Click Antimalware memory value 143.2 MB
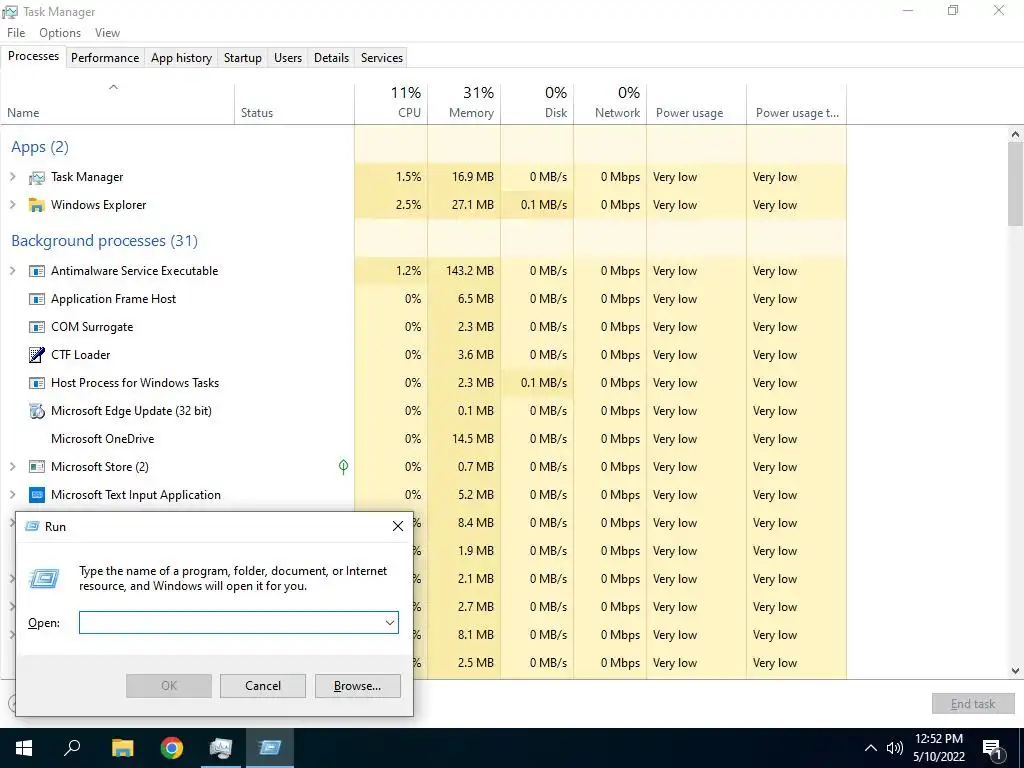The width and height of the screenshot is (1024, 768). (x=470, y=271)
